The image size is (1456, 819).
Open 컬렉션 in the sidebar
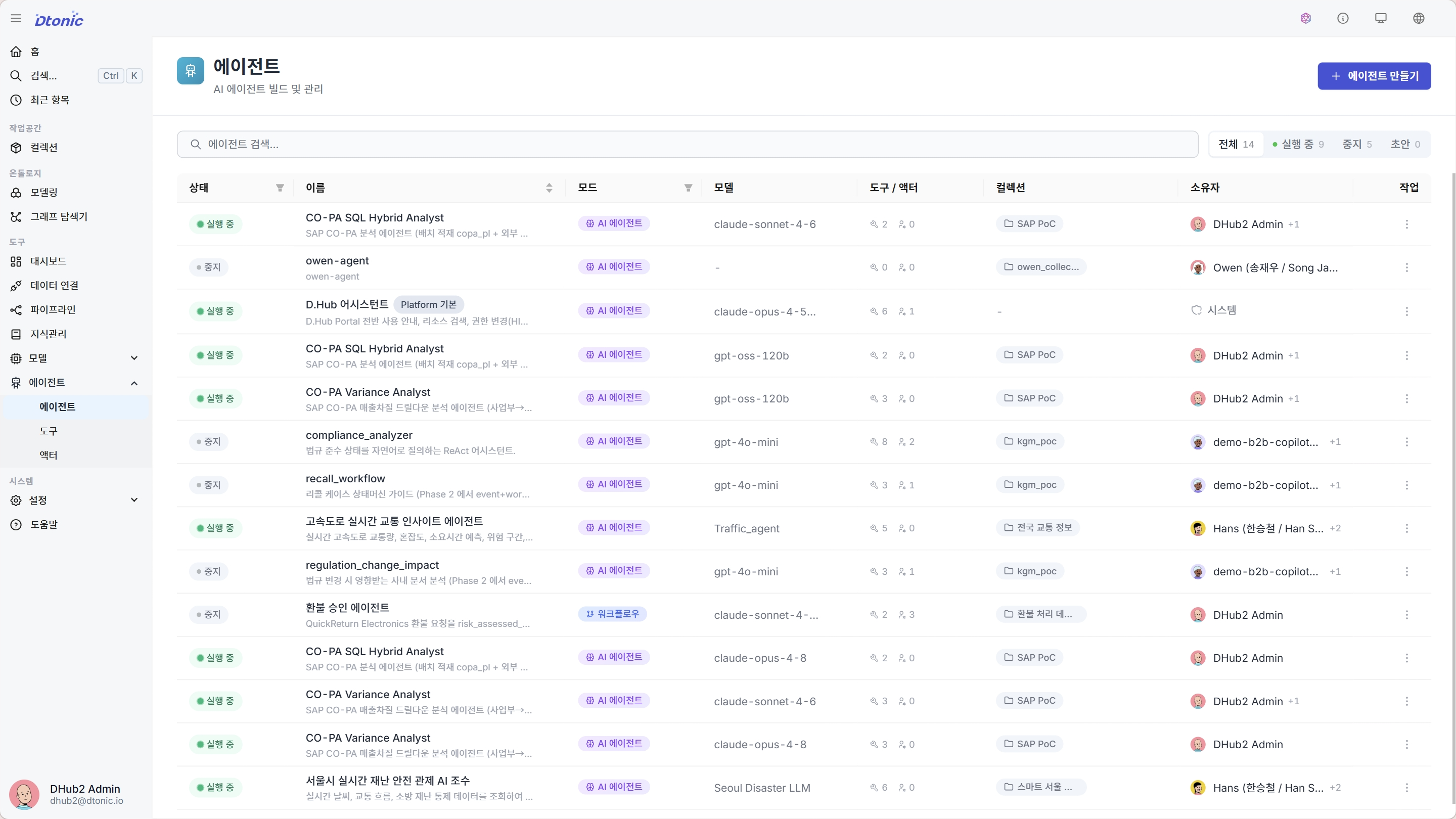click(76, 148)
